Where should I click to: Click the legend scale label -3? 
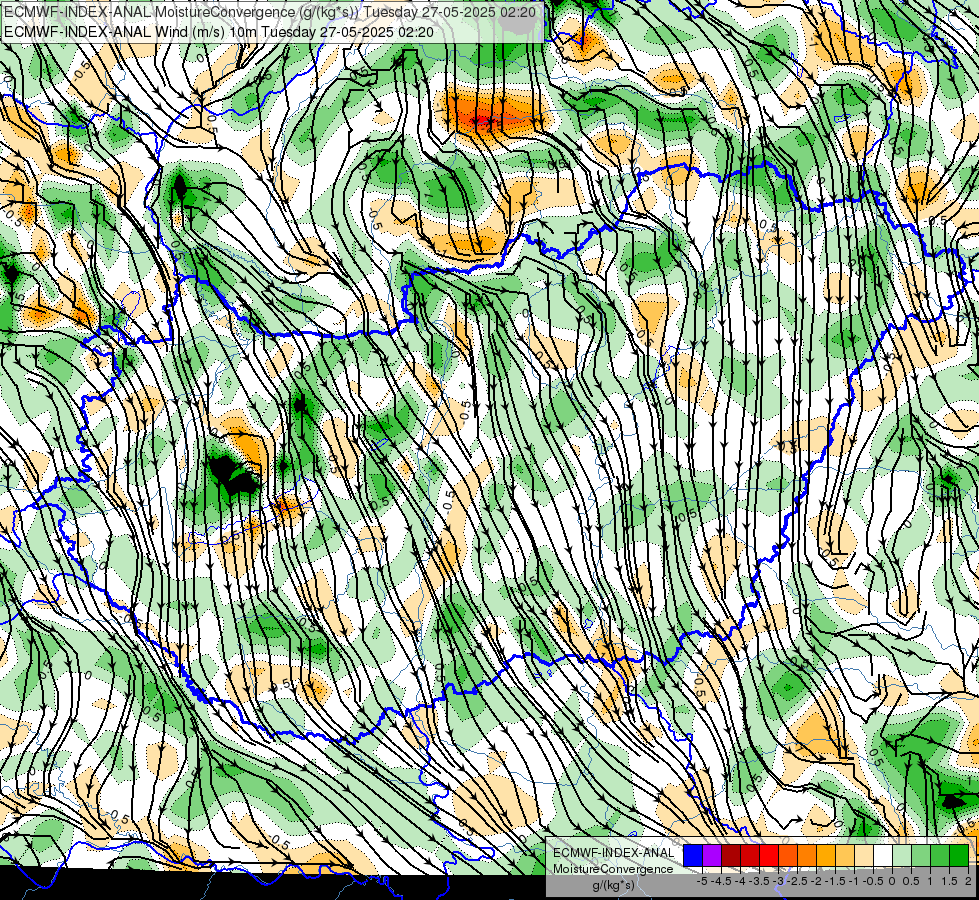(779, 881)
